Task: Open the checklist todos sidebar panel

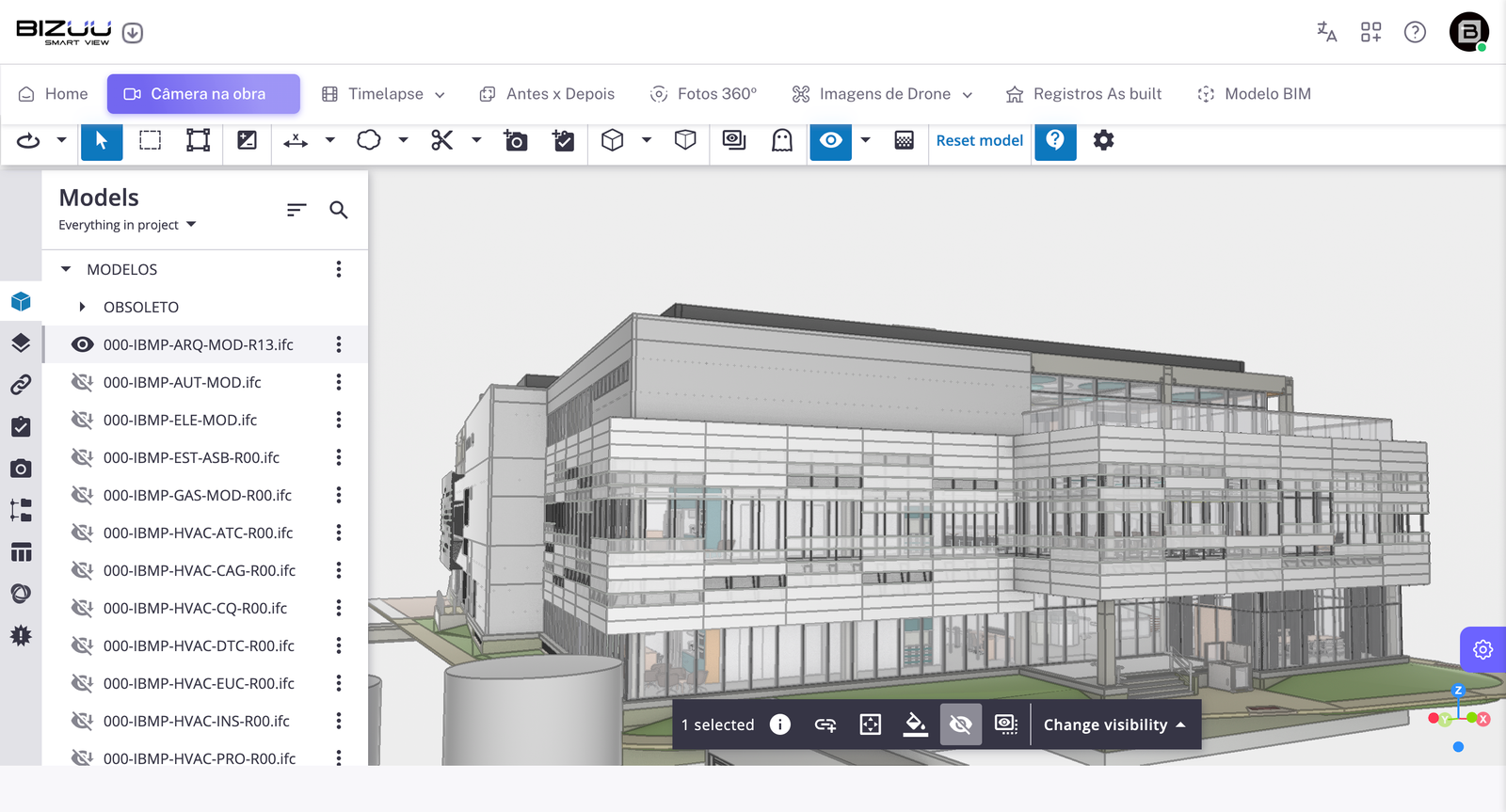Action: (21, 427)
